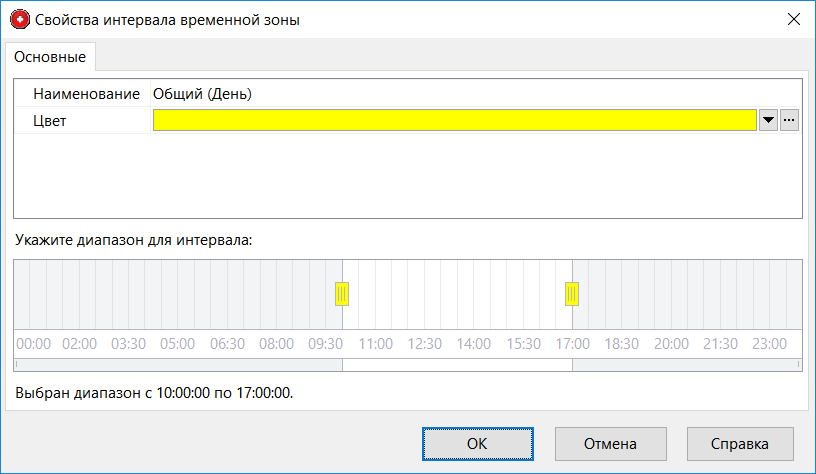Click the red app icon in title bar
The height and width of the screenshot is (474, 816).
click(19, 19)
